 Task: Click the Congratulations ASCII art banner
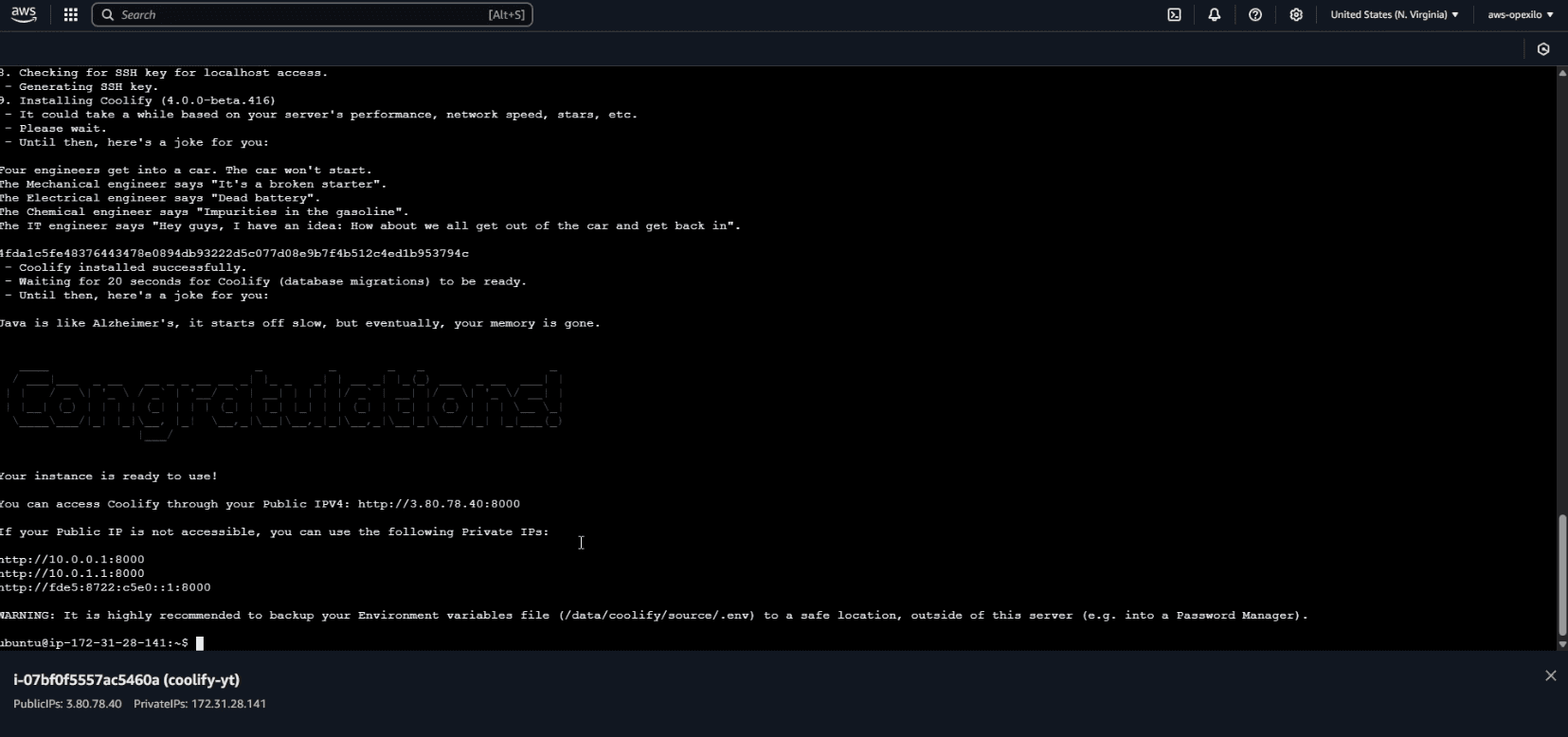click(284, 404)
